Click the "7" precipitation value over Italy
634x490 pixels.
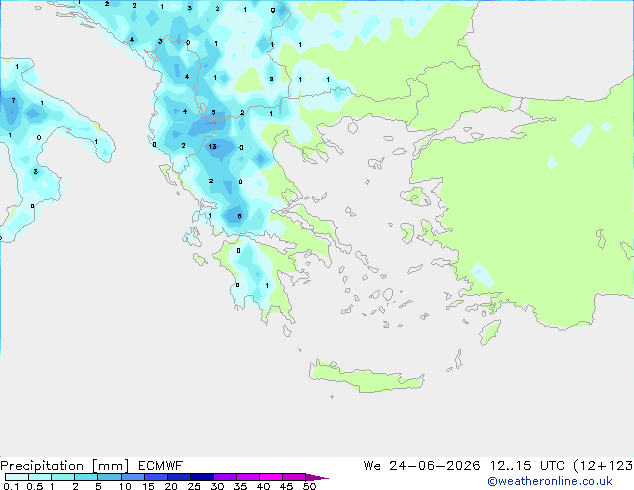pos(13,101)
